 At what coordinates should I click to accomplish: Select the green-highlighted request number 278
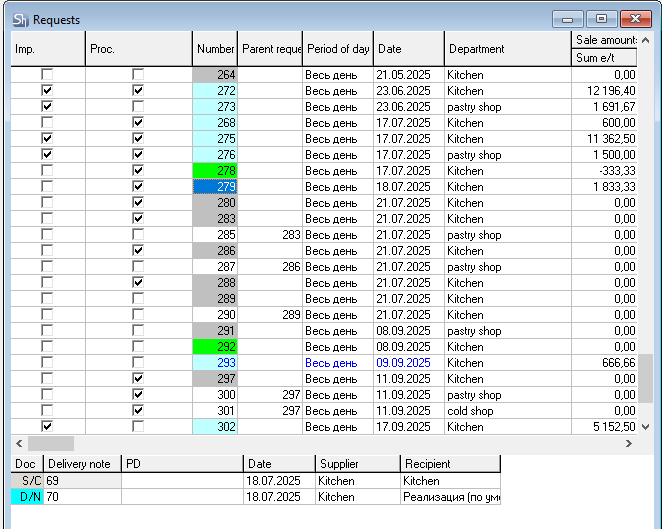click(x=215, y=171)
